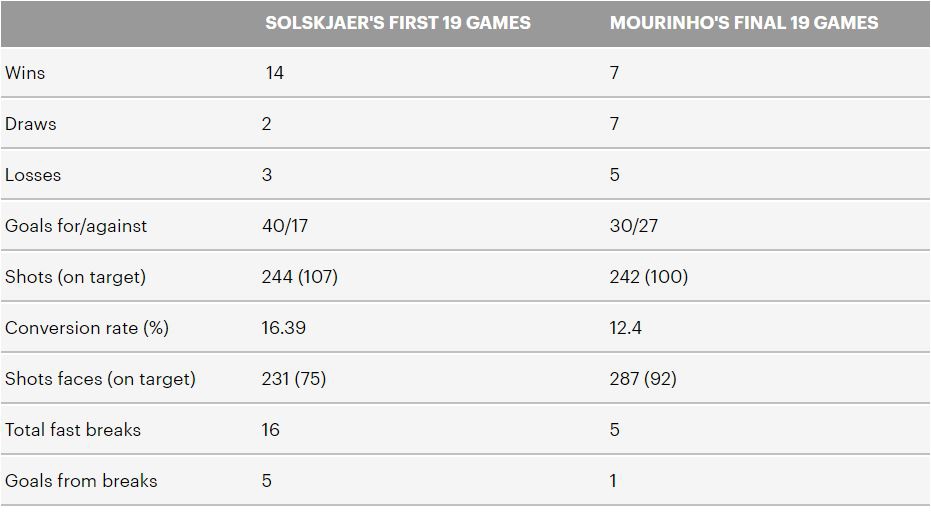Click the Solskjaer's First 19 Games column header
This screenshot has height=515, width=931.
[397, 23]
